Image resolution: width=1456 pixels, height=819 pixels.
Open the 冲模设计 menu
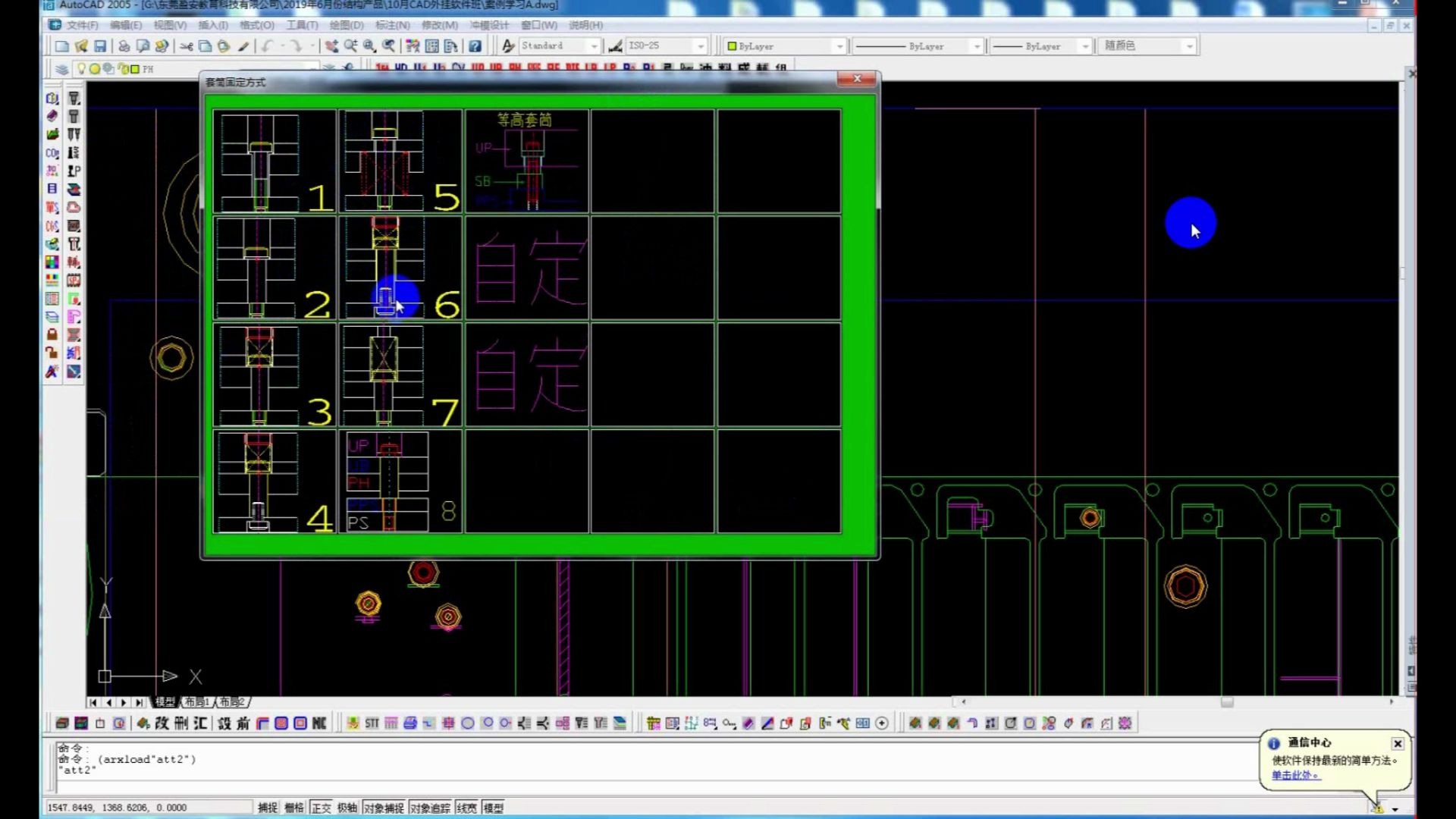[489, 25]
